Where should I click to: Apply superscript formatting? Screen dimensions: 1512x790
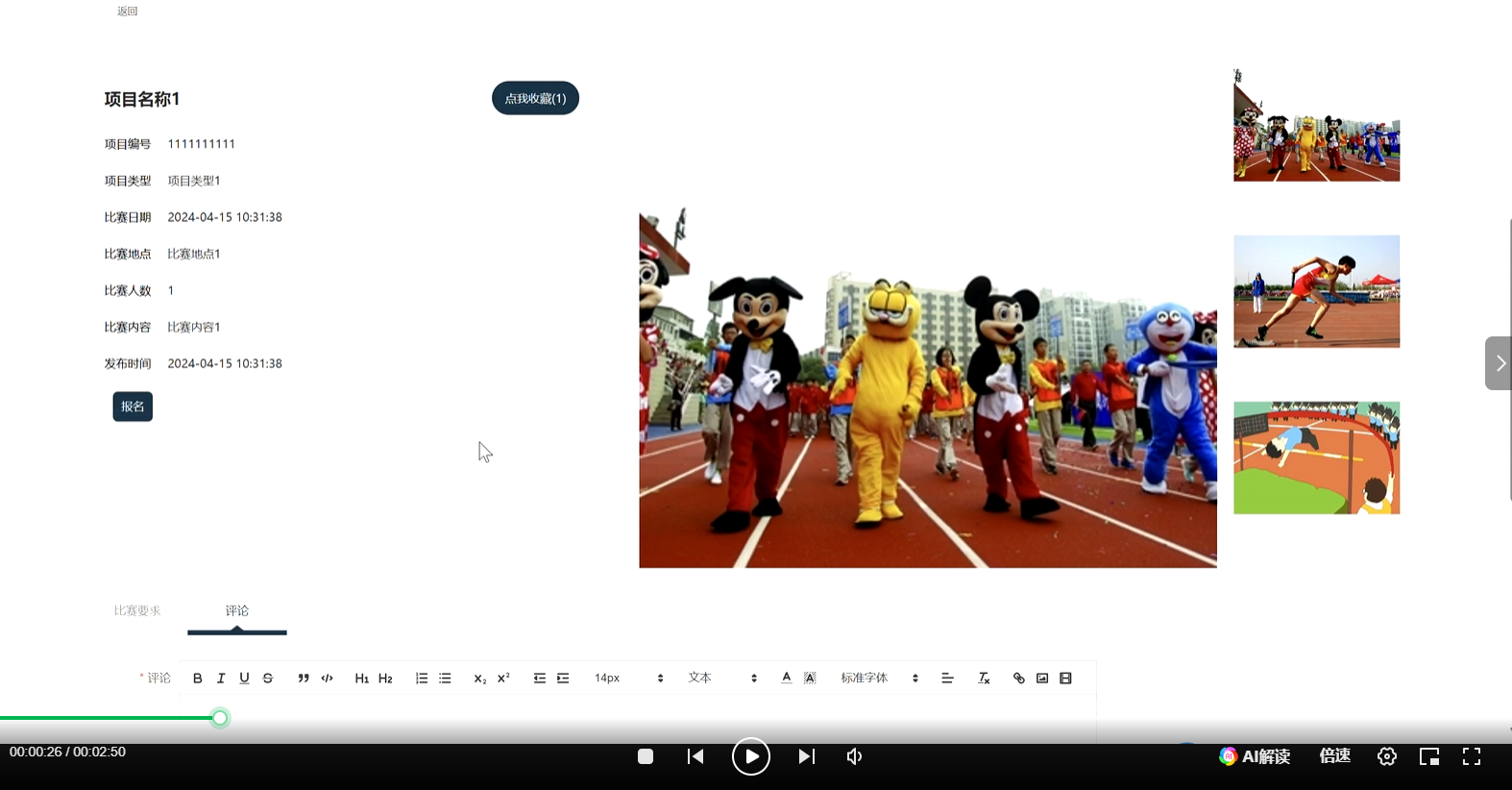[503, 679]
